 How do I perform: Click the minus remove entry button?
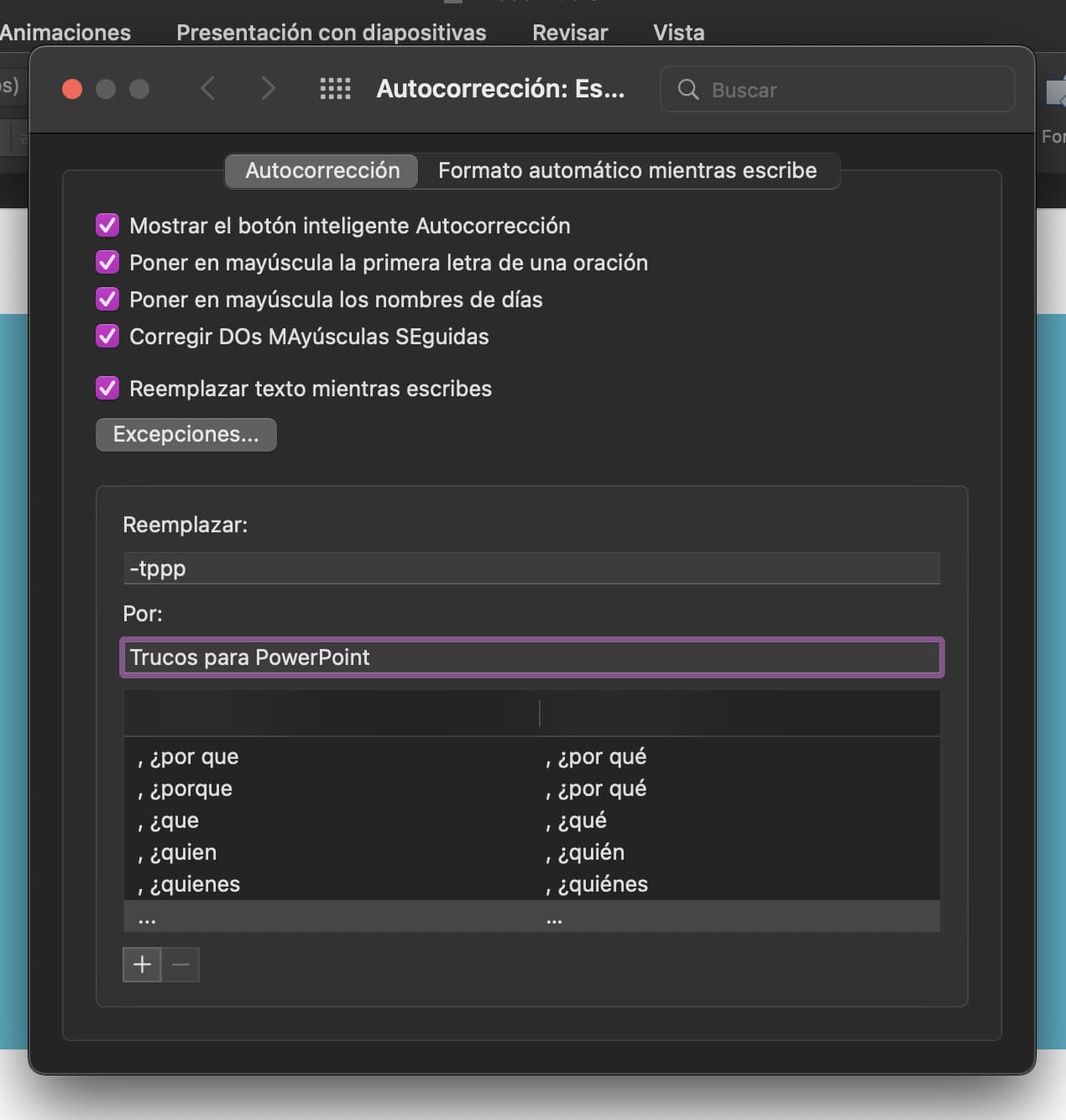(180, 965)
